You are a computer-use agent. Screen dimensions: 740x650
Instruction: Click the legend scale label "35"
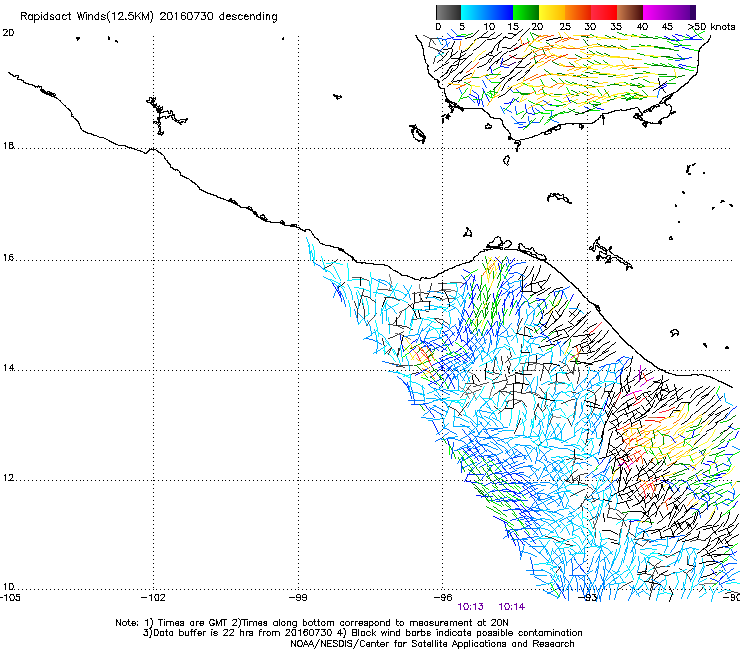pos(616,26)
